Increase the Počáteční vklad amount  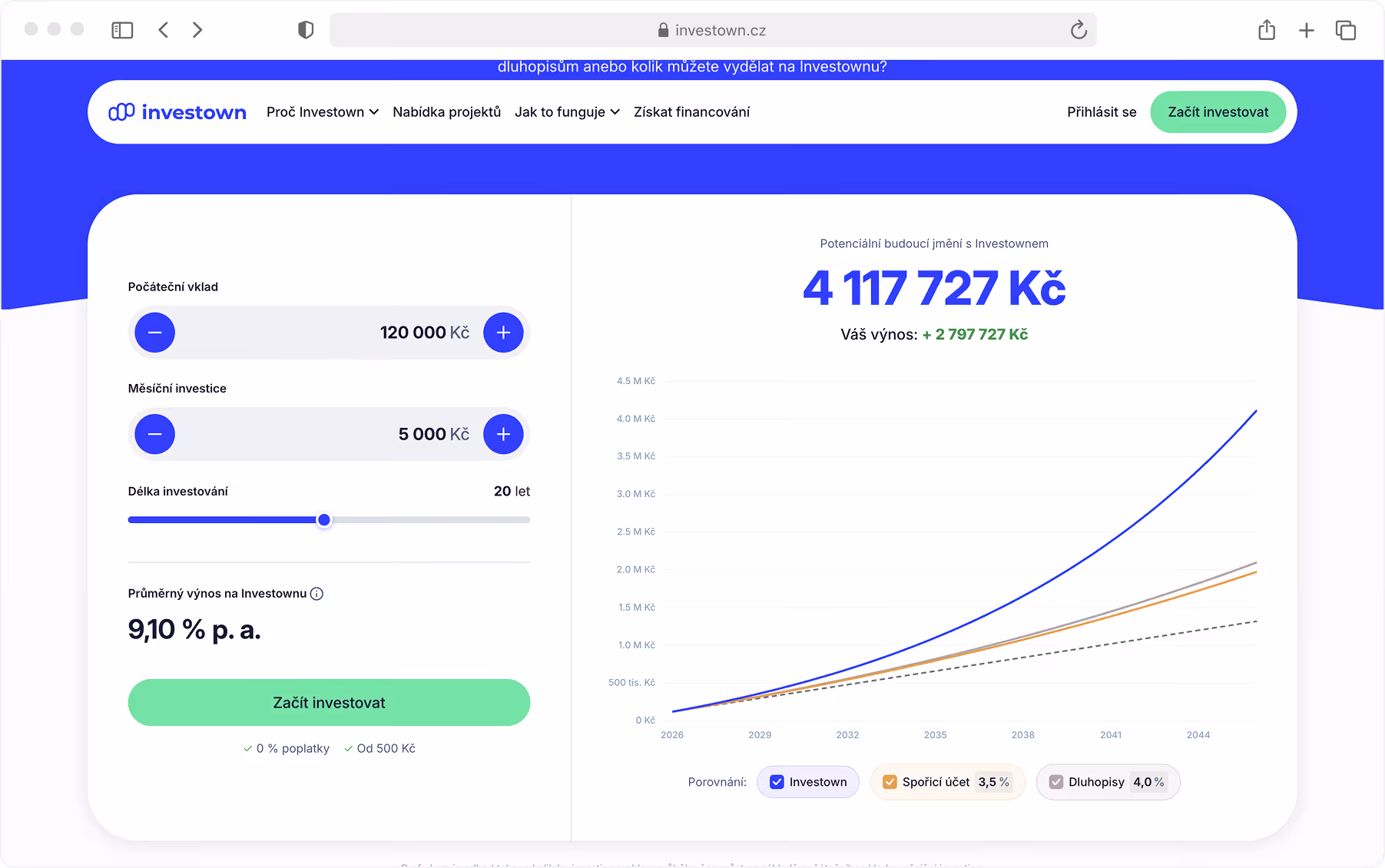click(503, 333)
